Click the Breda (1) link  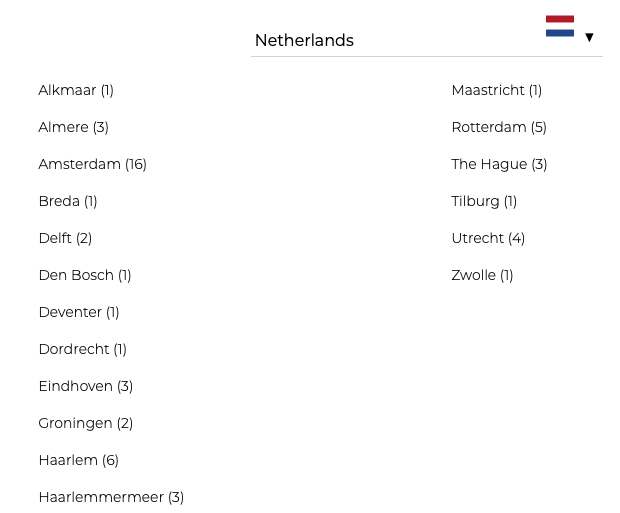68,201
